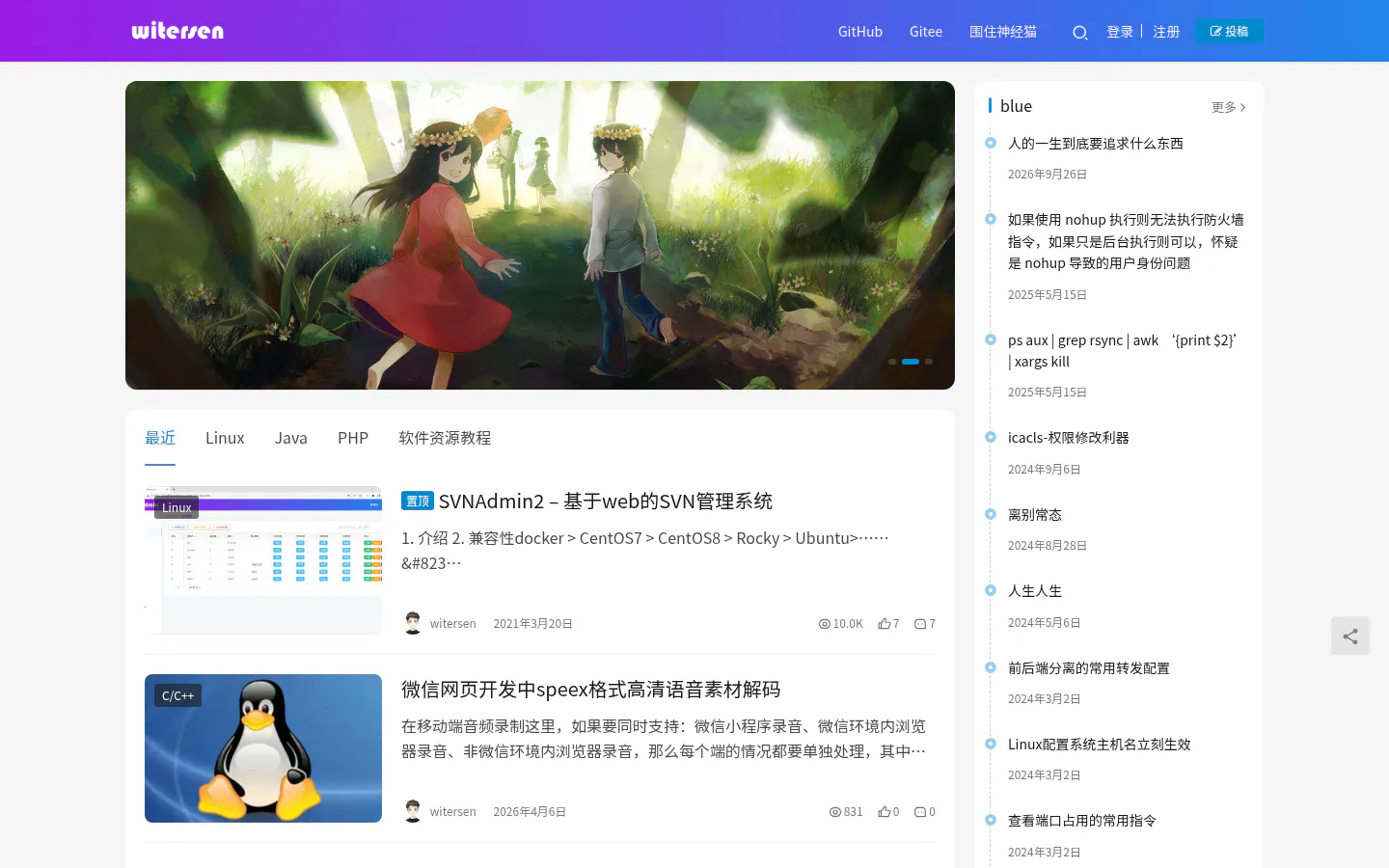Click the carousel banner image
1389x868 pixels.
[x=540, y=235]
